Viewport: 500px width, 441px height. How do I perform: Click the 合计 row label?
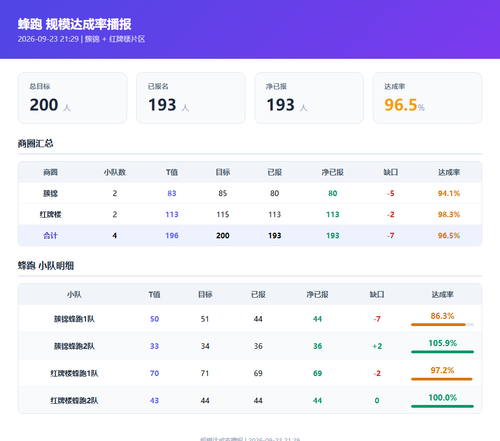[50, 236]
